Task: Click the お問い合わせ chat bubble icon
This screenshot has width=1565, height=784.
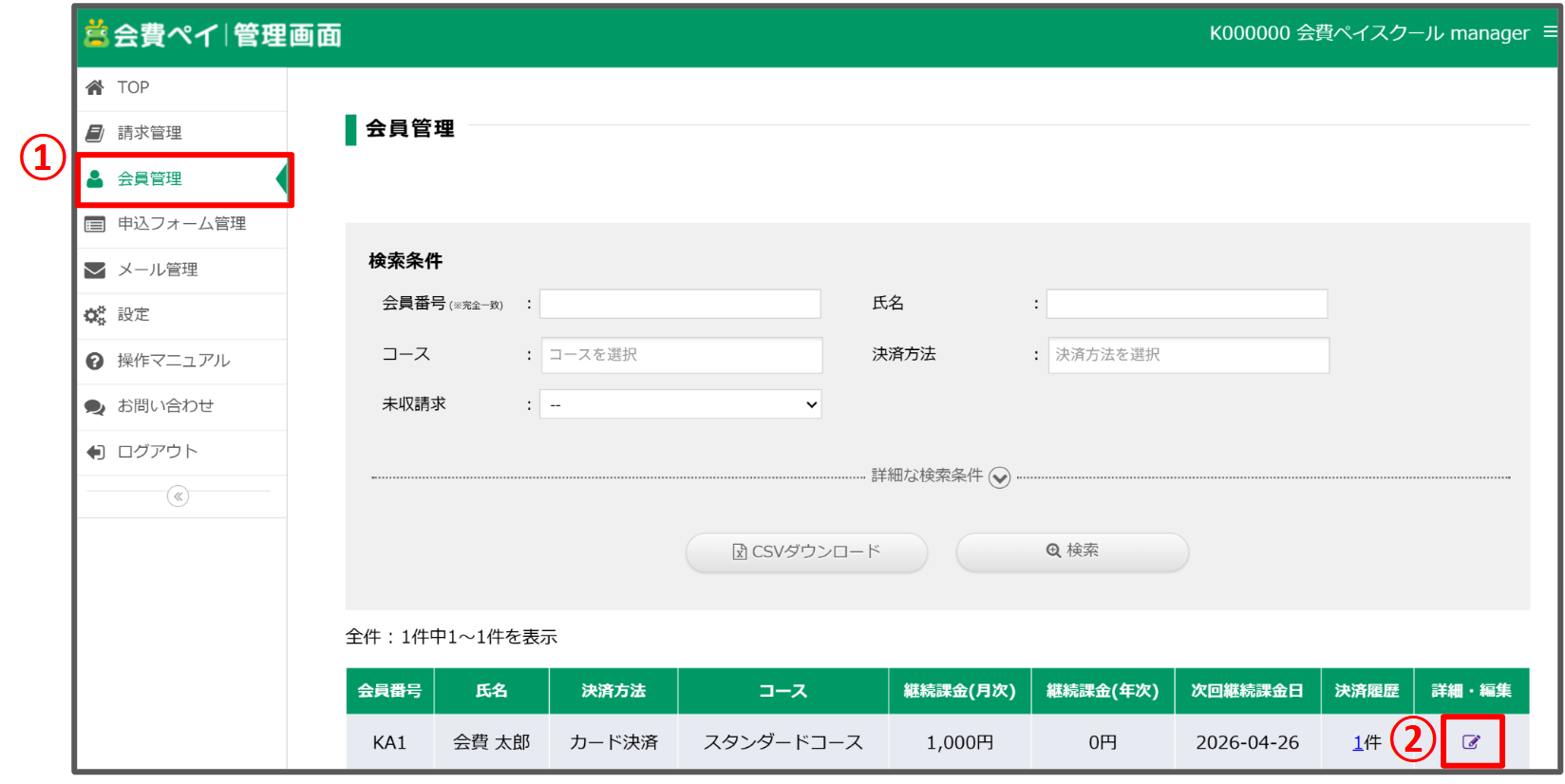Action: [x=95, y=406]
